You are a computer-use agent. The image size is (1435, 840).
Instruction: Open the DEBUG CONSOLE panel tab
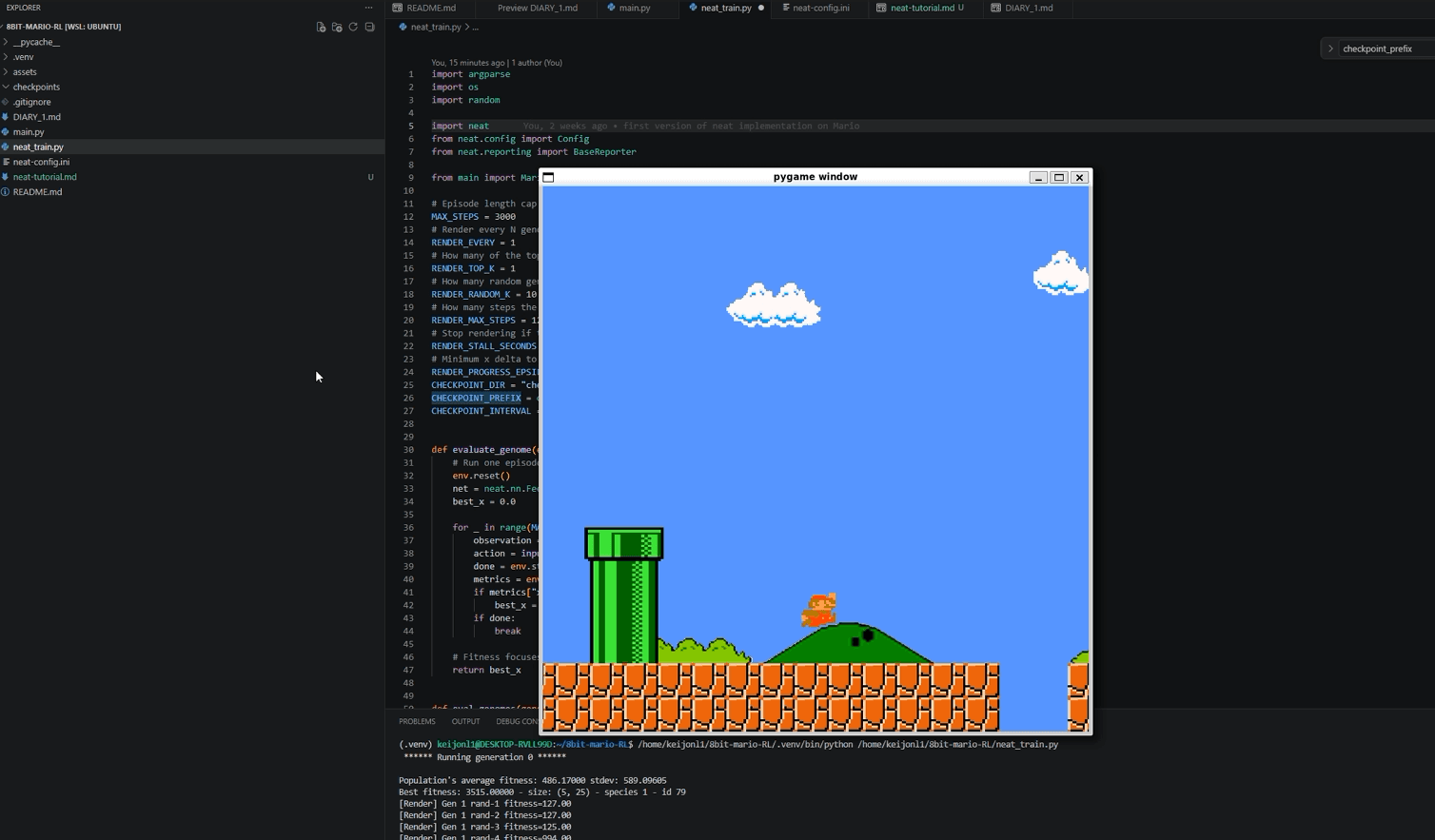pyautogui.click(x=518, y=721)
